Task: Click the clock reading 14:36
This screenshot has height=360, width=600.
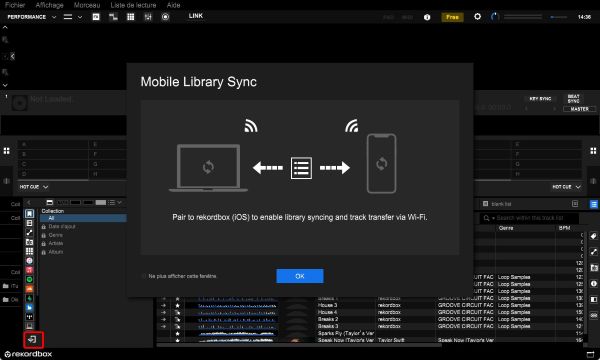Action: (x=584, y=17)
